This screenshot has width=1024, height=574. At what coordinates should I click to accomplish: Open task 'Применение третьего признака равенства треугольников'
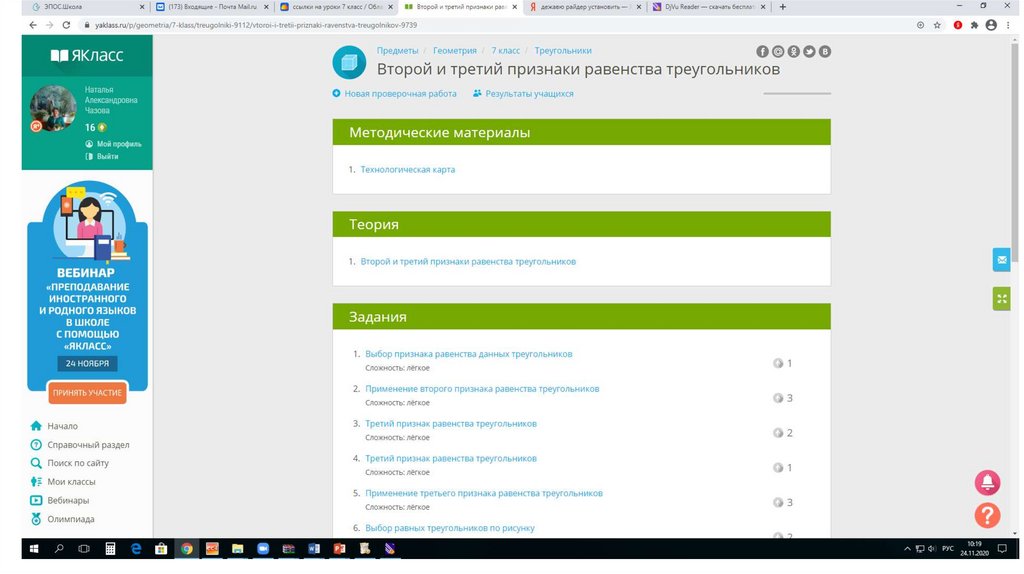484,493
